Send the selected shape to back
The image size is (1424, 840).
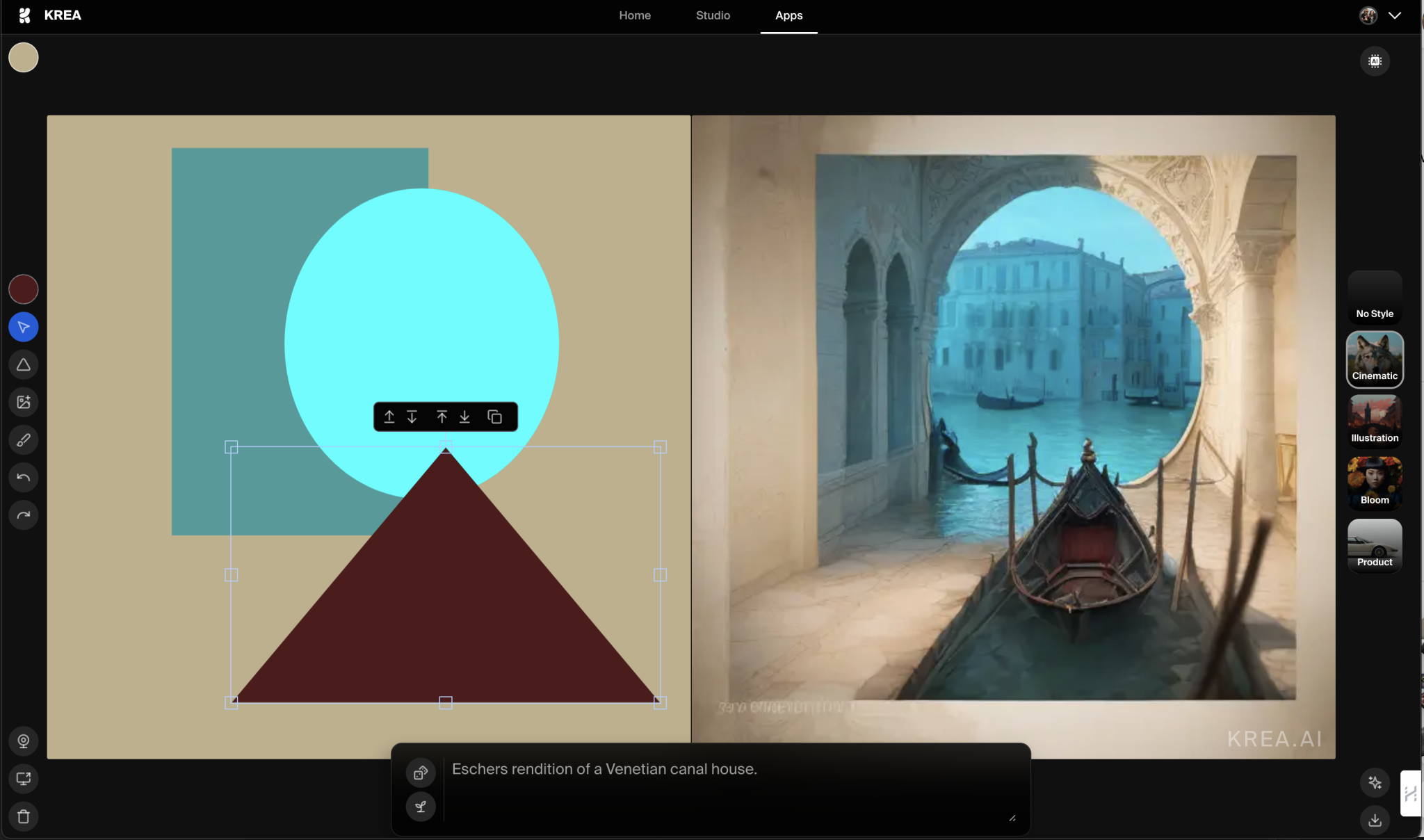[464, 416]
